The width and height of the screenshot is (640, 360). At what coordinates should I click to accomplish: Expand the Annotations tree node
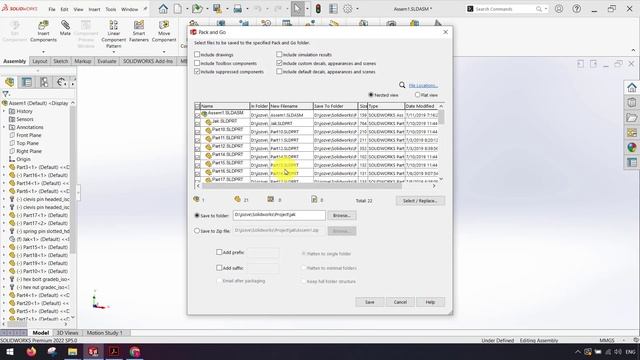4,127
